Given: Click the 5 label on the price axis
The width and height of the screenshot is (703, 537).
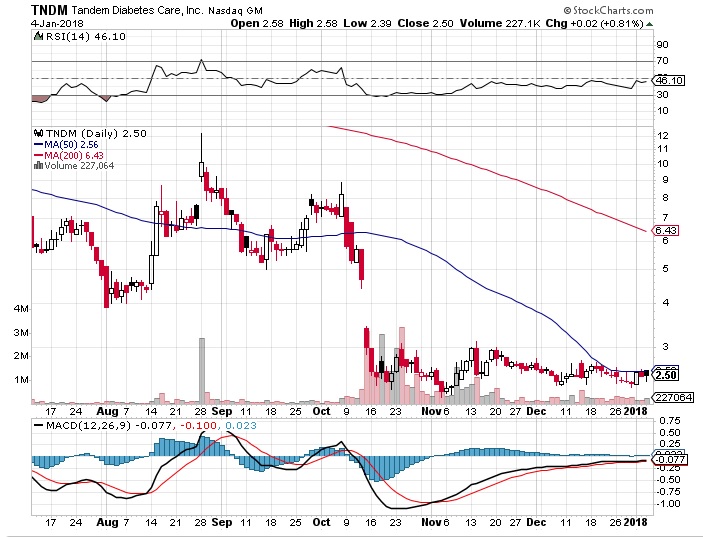Looking at the screenshot, I should click(665, 269).
